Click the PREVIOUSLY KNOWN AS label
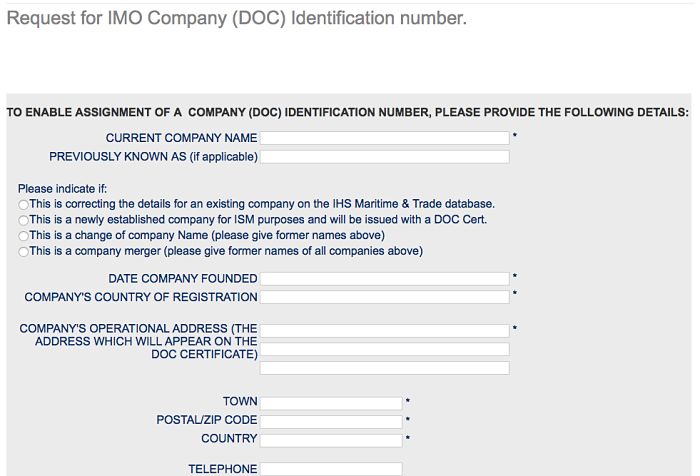This screenshot has width=700, height=476. [x=153, y=157]
